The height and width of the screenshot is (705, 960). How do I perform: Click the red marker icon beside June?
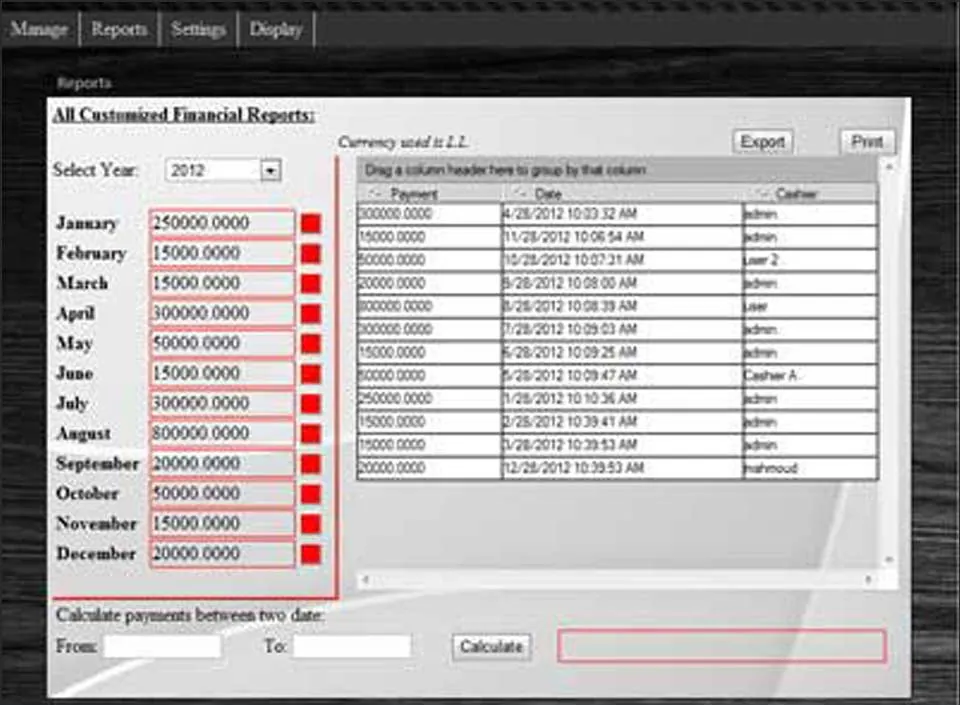coord(311,373)
